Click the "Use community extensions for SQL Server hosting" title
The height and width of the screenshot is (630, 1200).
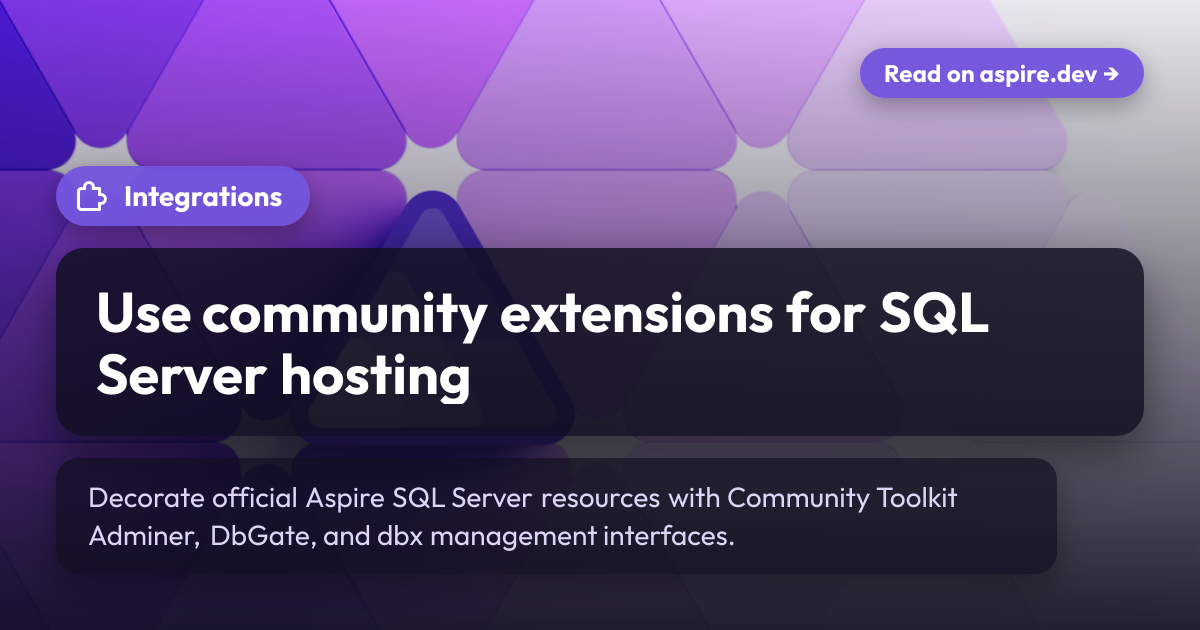coord(541,346)
